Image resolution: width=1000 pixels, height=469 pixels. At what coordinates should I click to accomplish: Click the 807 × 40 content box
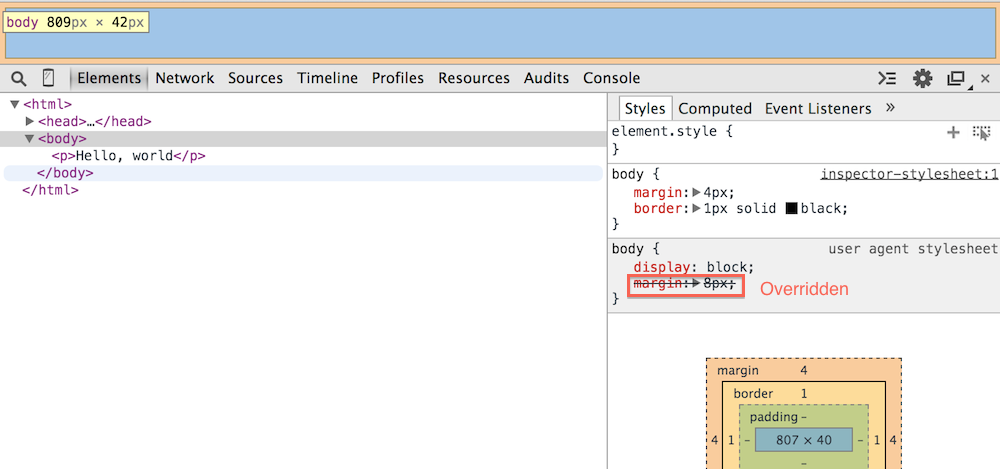pos(804,440)
